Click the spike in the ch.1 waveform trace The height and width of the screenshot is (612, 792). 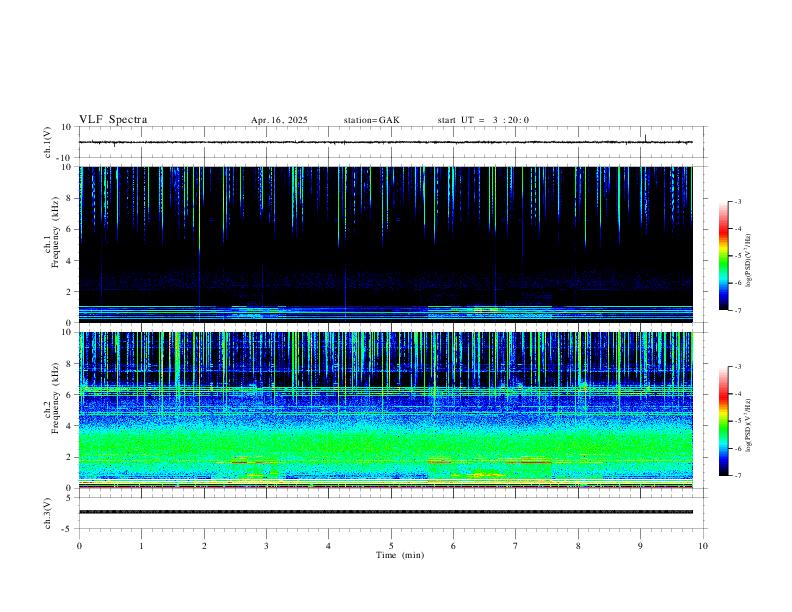(646, 137)
